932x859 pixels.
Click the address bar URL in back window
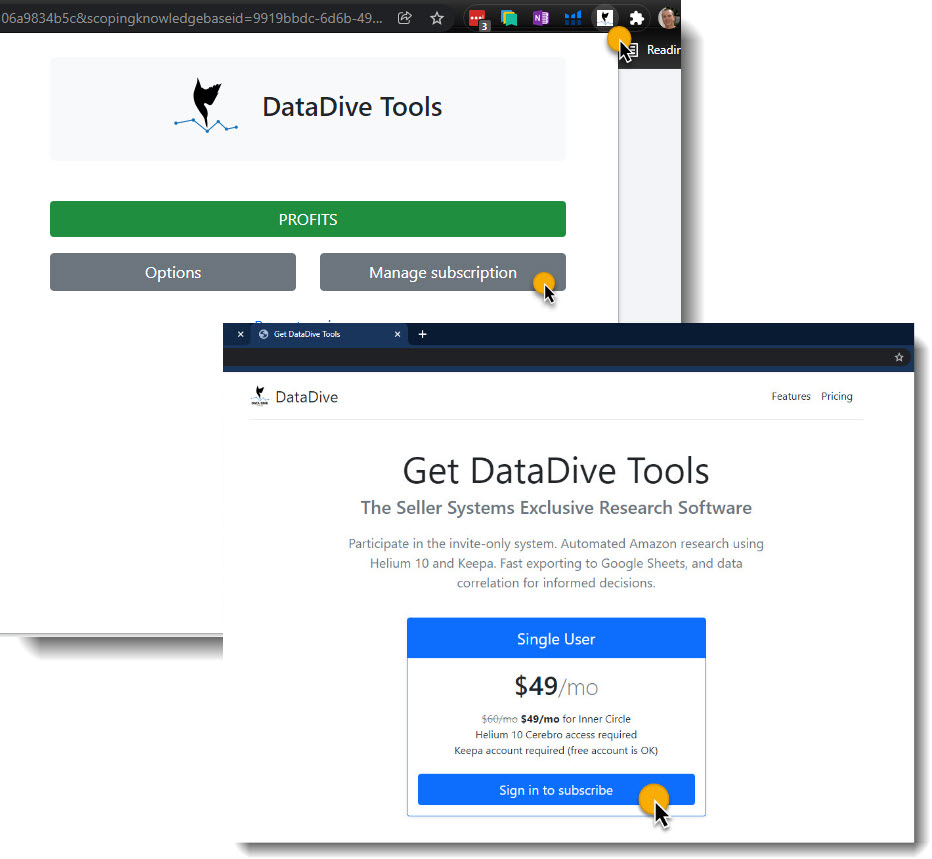tap(191, 18)
